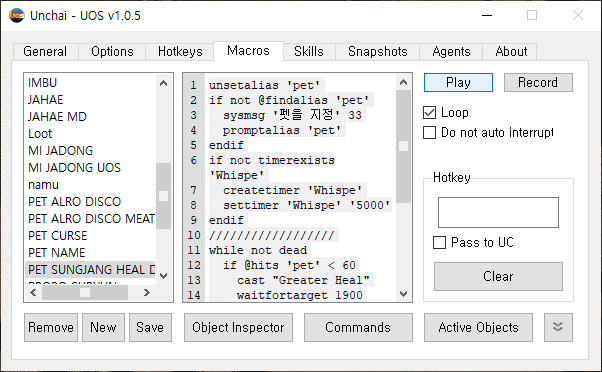Click the UOS app icon in title bar
Screen dimensions: 602x372
click(x=17, y=15)
